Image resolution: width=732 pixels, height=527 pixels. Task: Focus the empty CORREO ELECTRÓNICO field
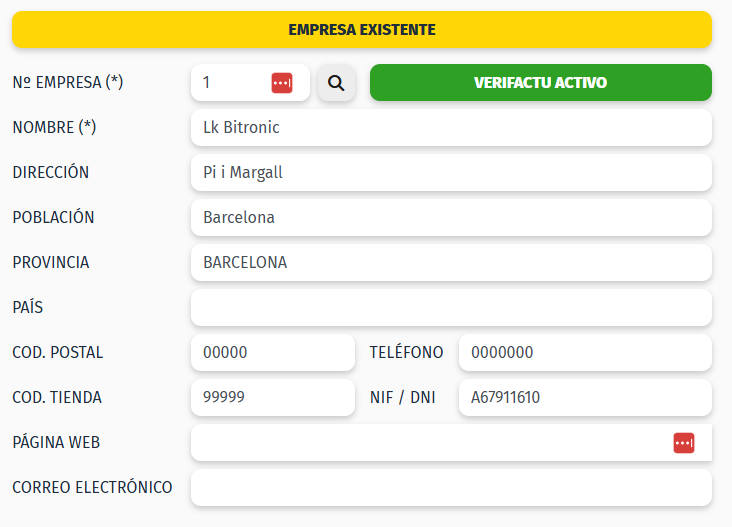450,487
